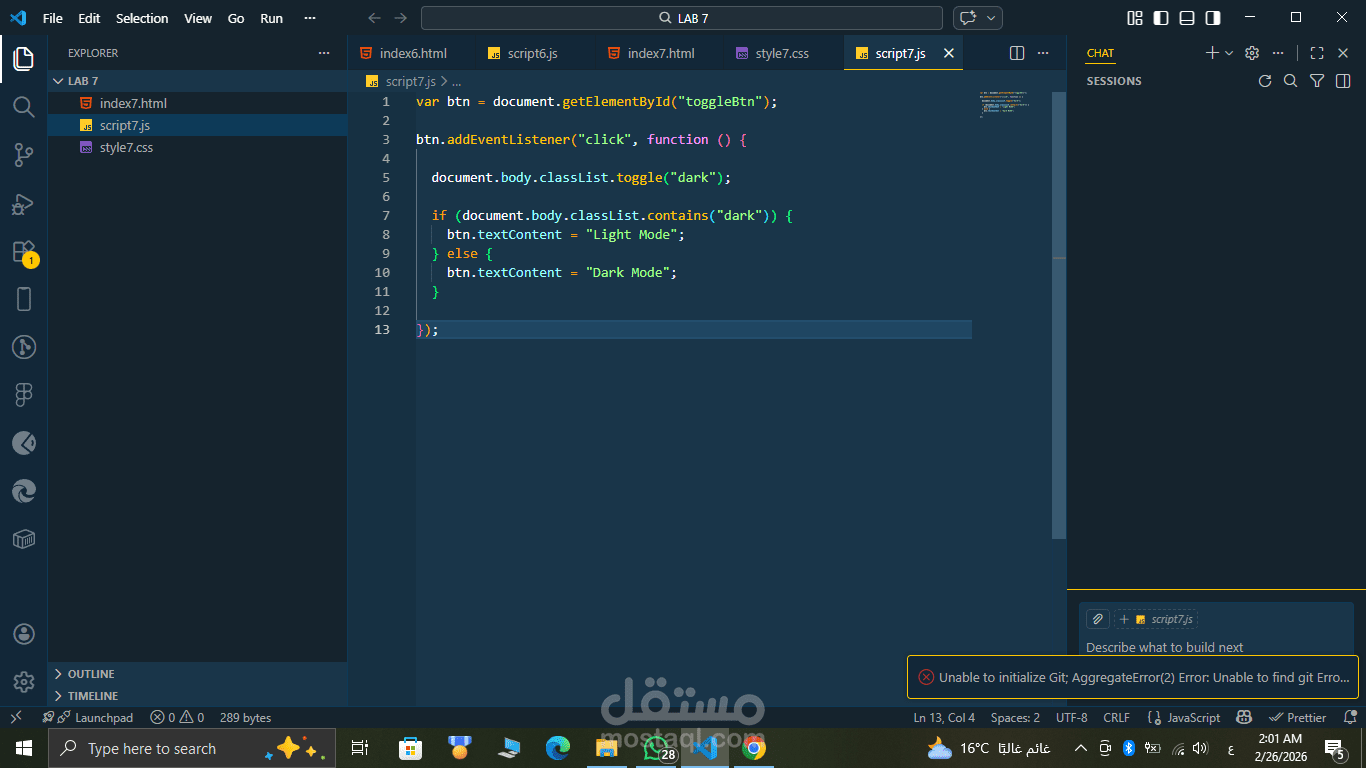Click the command center search box
The width and height of the screenshot is (1366, 768).
682,18
